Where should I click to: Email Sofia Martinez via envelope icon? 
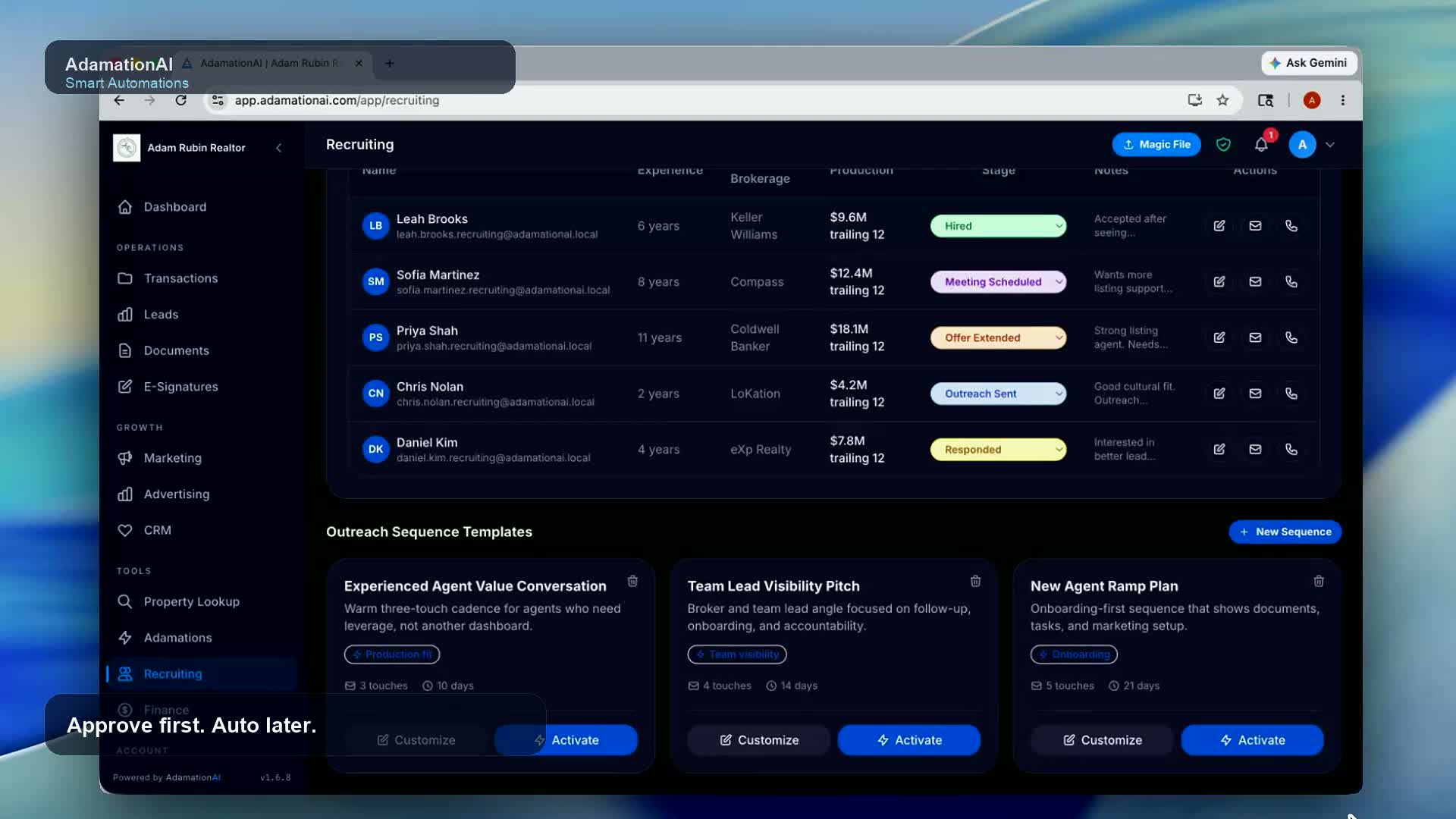coord(1255,281)
